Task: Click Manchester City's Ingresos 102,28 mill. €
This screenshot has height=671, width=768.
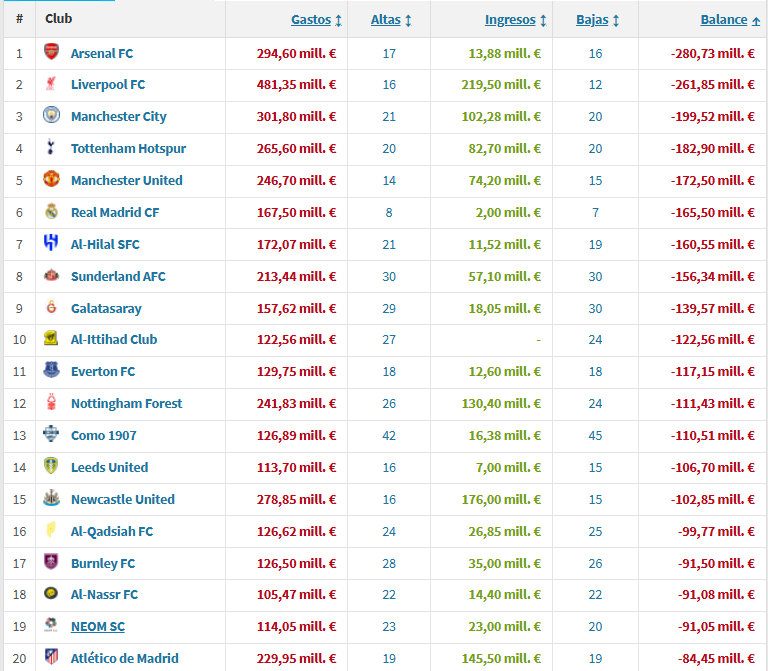Action: point(501,117)
